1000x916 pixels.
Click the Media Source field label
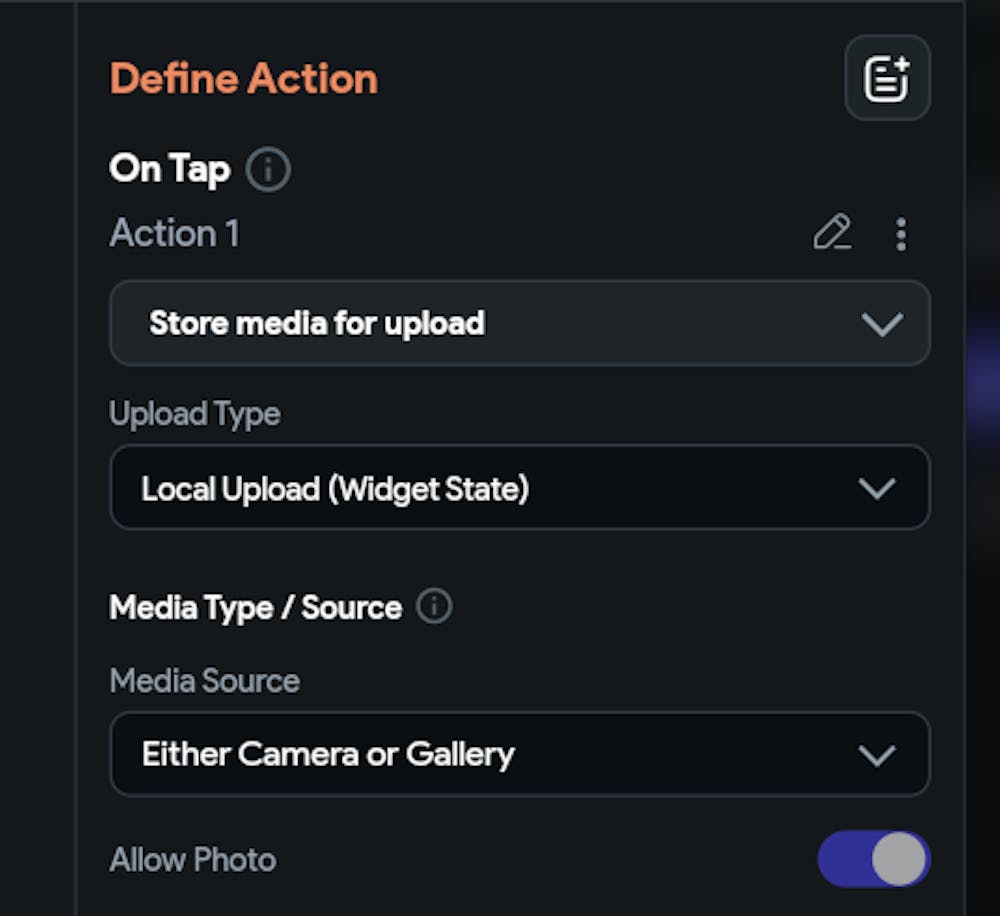(205, 681)
